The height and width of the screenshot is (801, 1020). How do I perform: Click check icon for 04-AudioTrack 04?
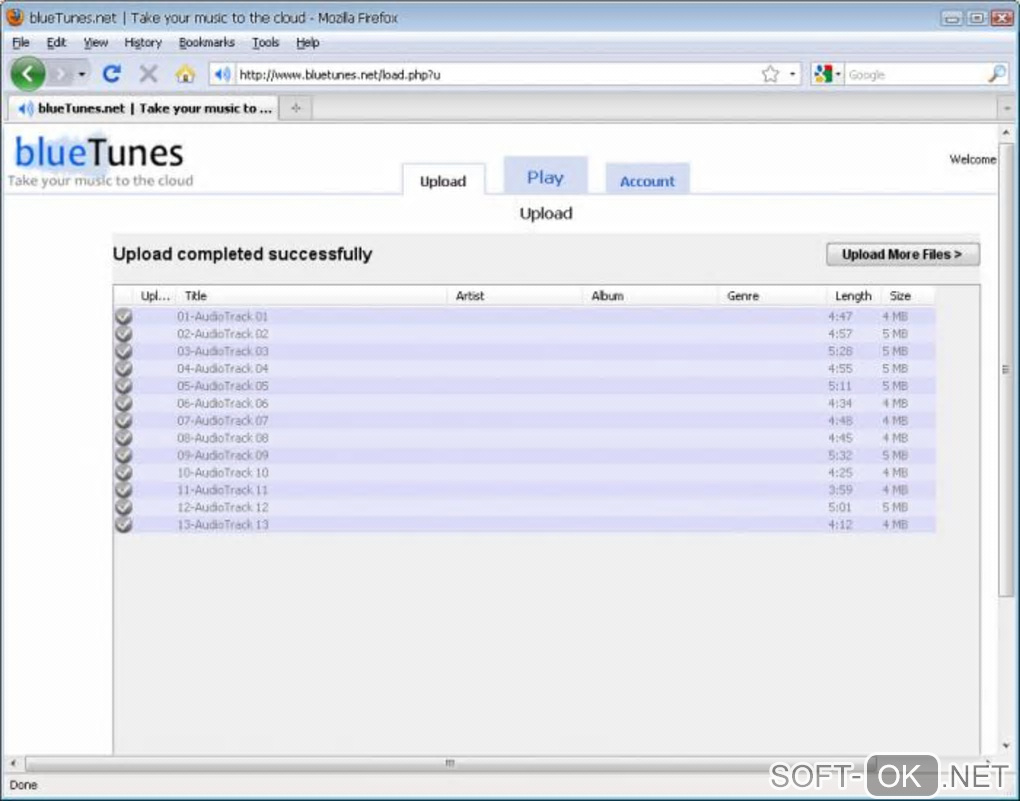coord(124,368)
